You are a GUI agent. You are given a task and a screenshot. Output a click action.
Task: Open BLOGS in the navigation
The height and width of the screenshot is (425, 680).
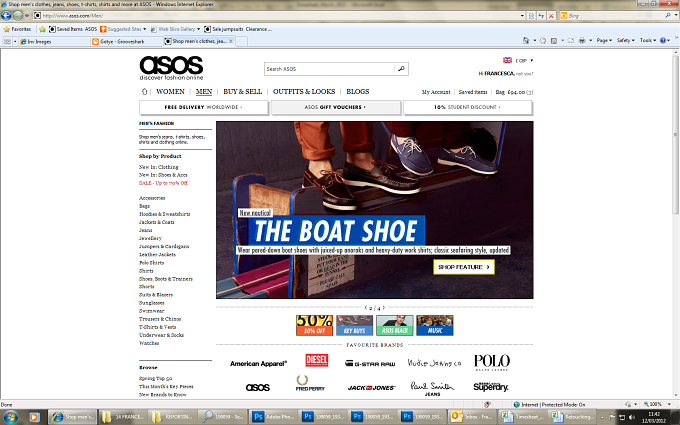click(358, 92)
